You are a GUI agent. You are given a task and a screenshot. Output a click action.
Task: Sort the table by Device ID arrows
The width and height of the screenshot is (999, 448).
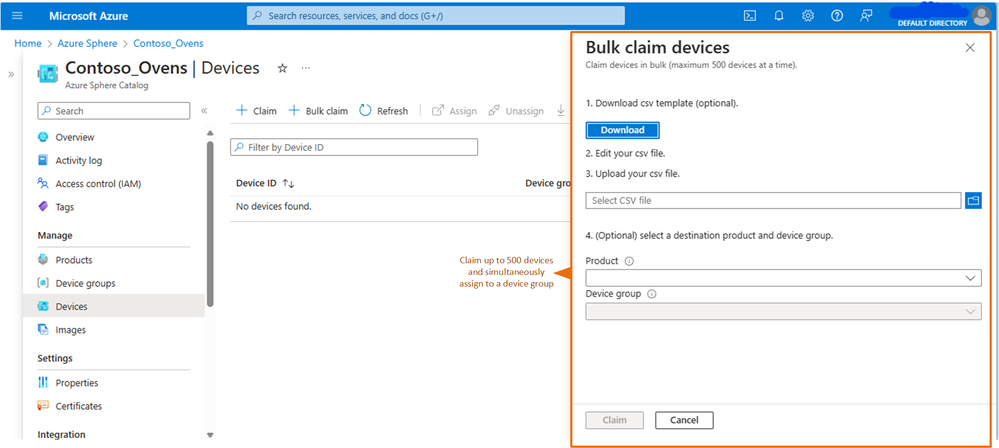click(x=289, y=184)
